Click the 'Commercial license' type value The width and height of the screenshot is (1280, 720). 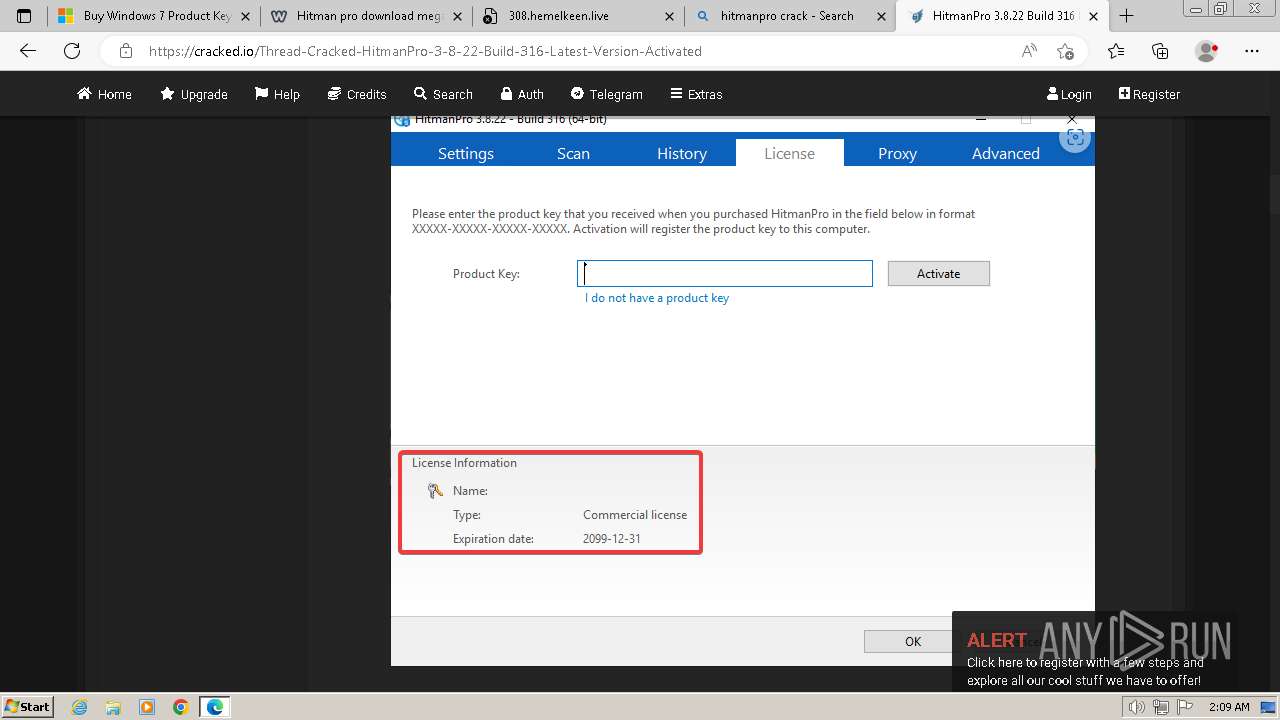(635, 515)
